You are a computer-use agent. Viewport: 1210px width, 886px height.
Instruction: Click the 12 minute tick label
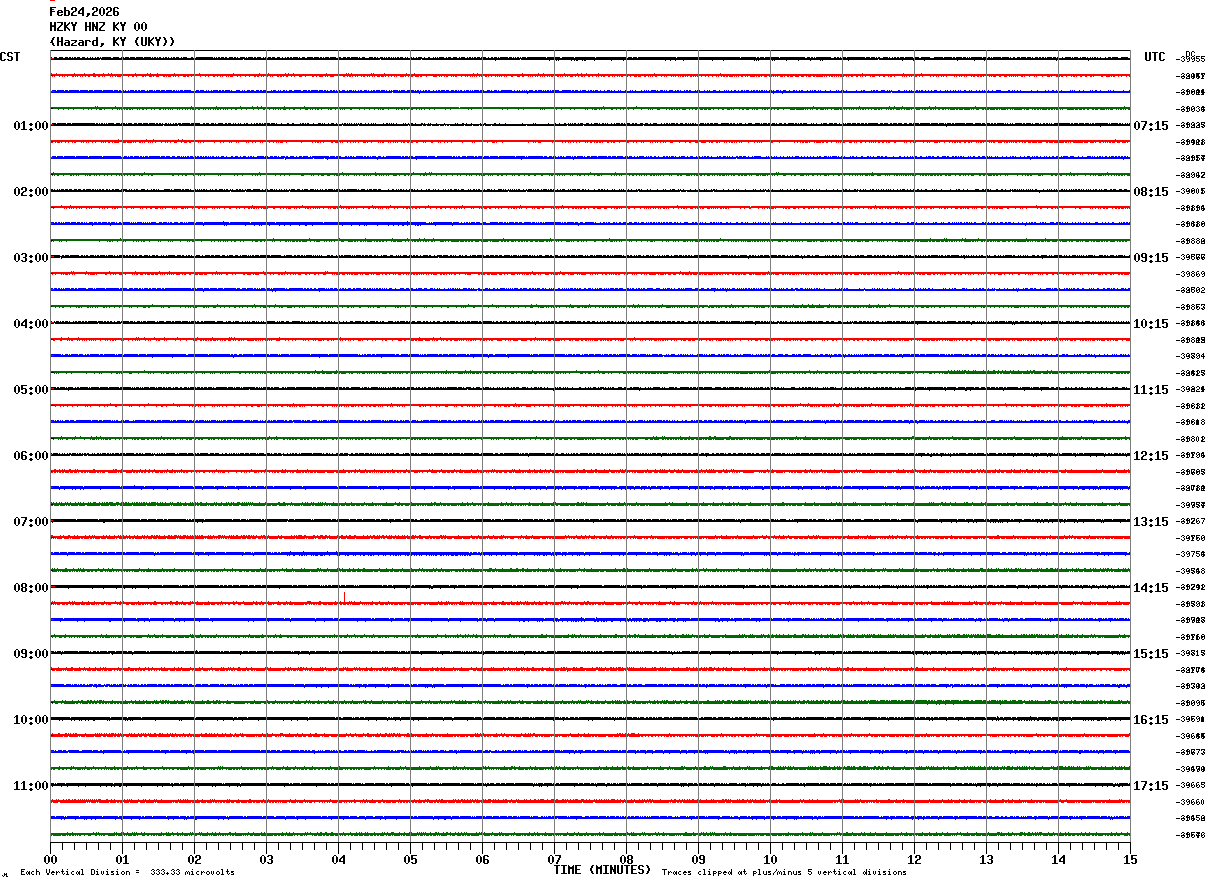click(914, 859)
